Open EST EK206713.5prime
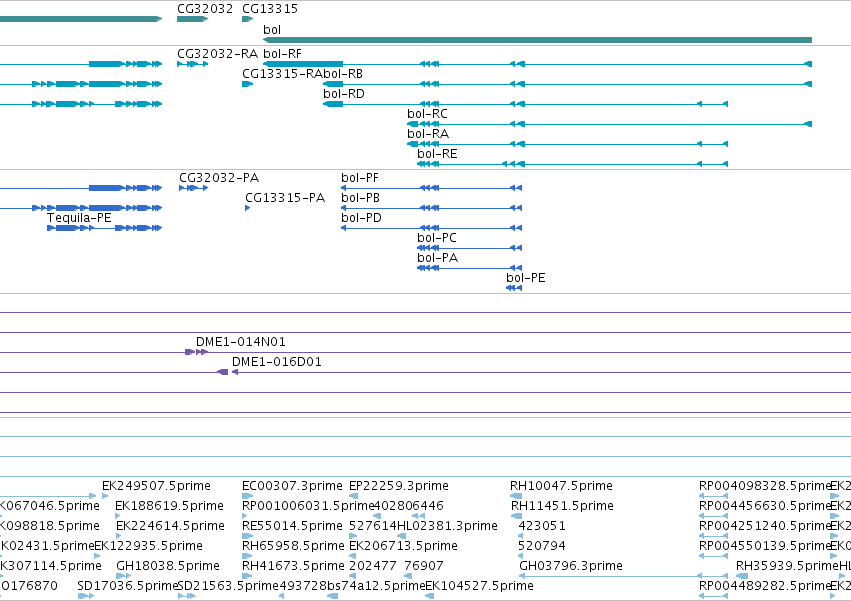851x601 pixels. pos(403,546)
